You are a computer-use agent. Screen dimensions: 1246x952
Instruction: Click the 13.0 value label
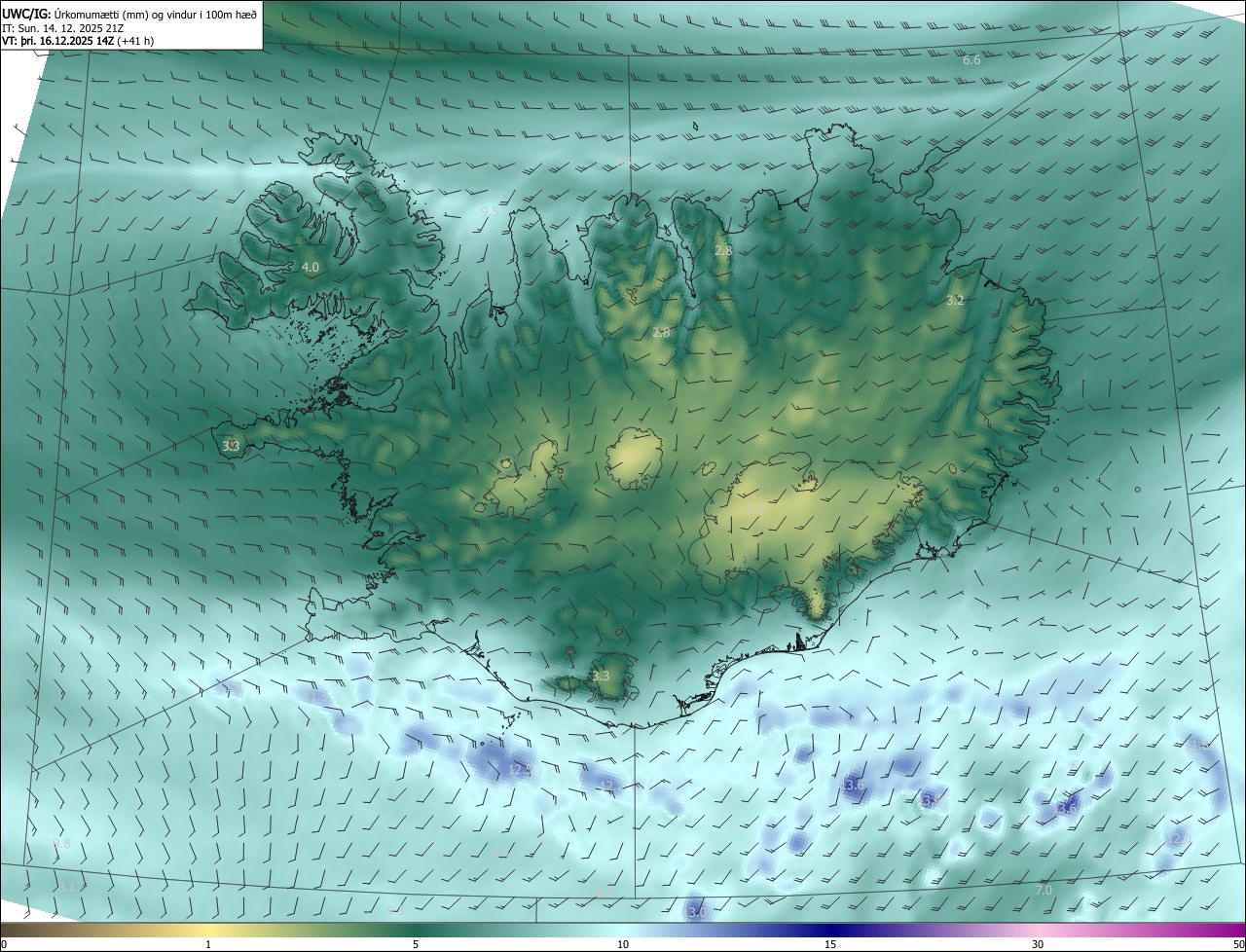point(695,913)
